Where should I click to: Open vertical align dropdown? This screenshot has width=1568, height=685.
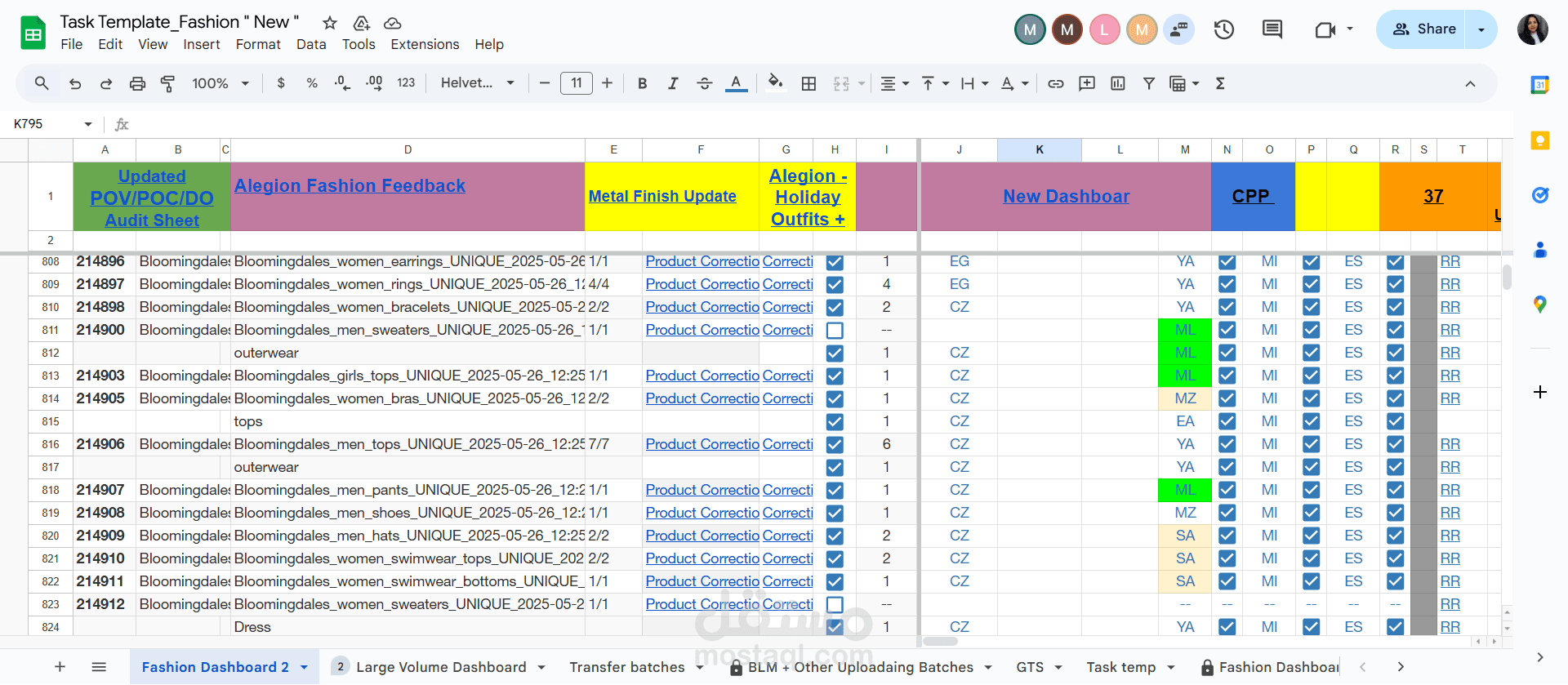[935, 83]
